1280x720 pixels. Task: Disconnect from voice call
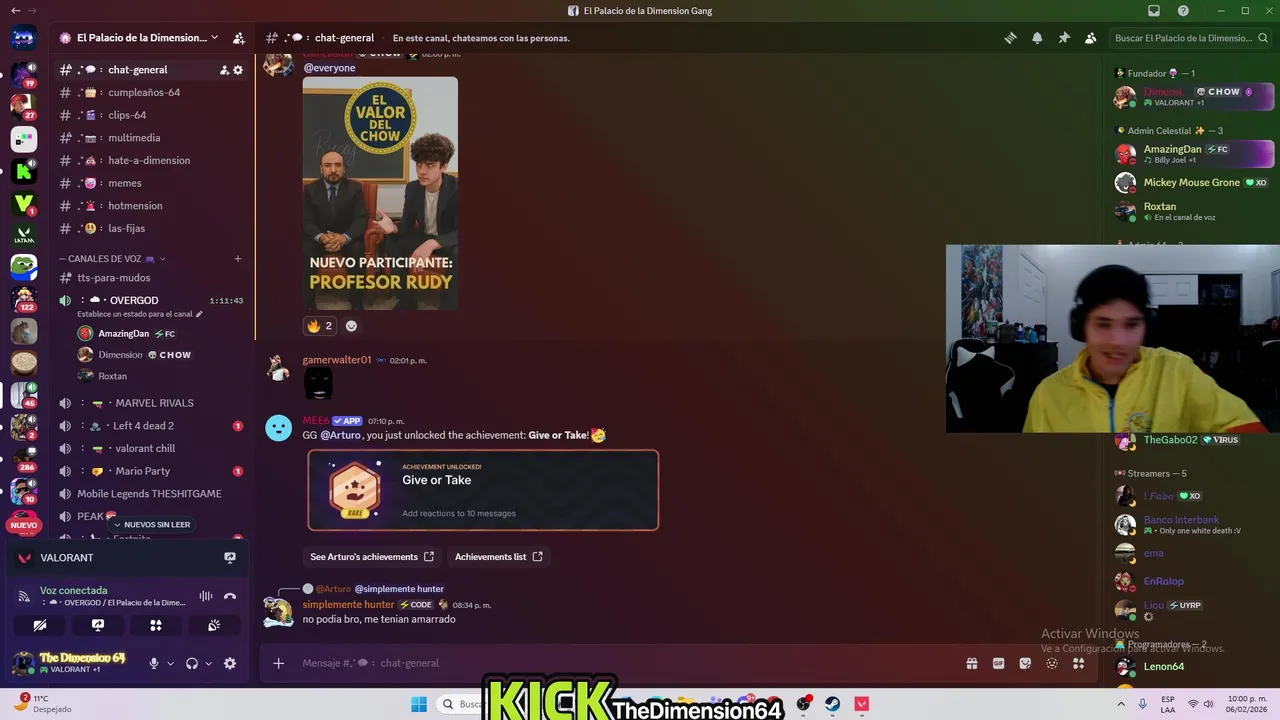coord(230,596)
